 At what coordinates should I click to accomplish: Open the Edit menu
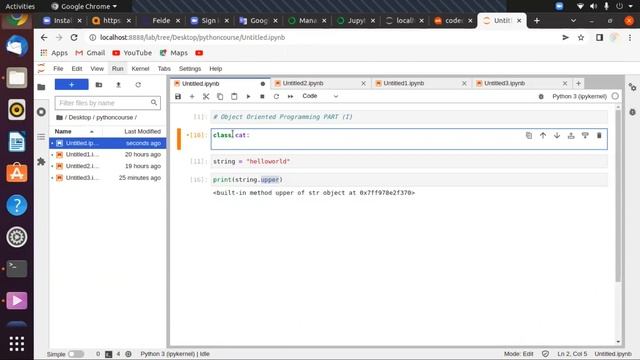pos(77,69)
